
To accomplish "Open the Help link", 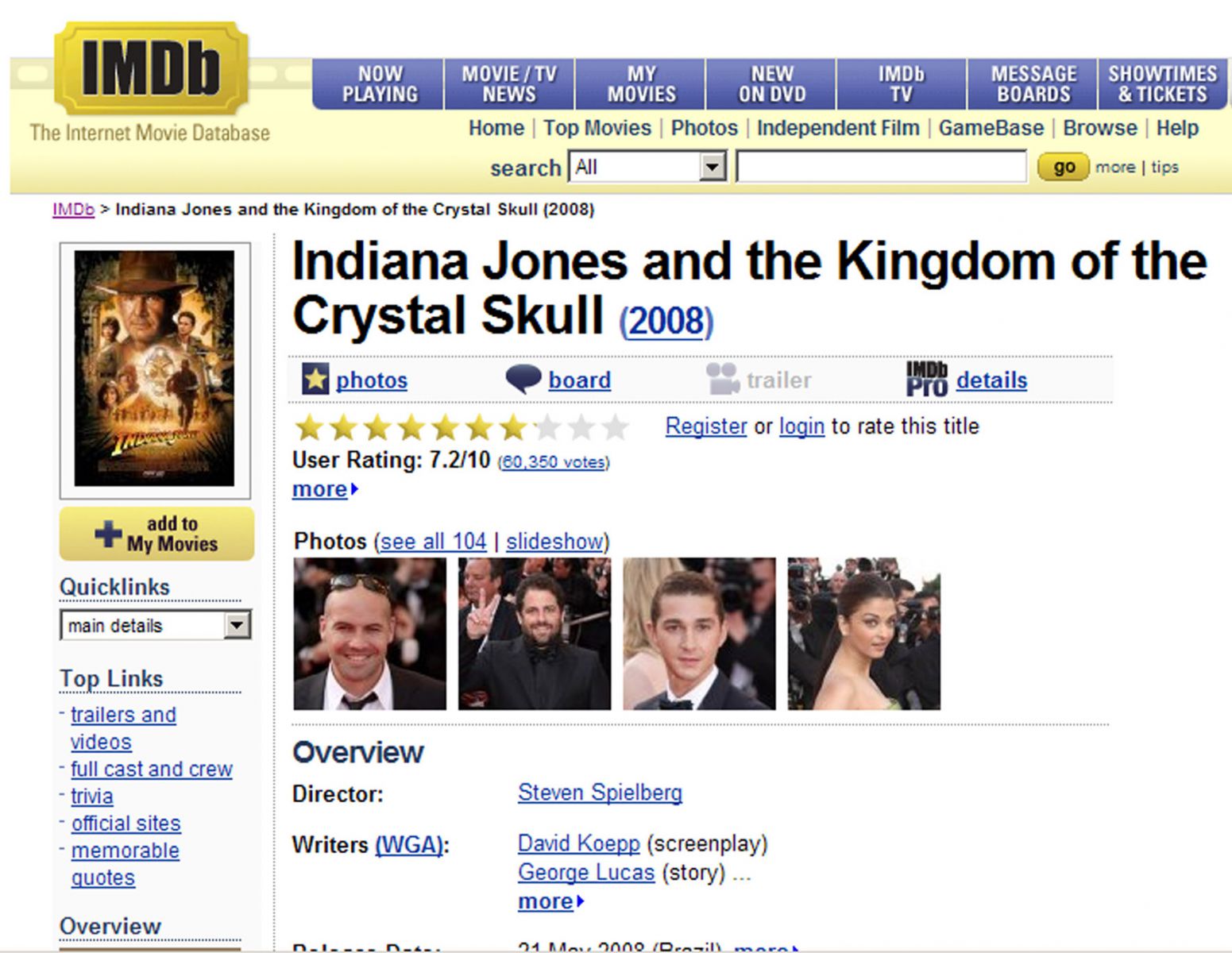I will tap(1177, 128).
